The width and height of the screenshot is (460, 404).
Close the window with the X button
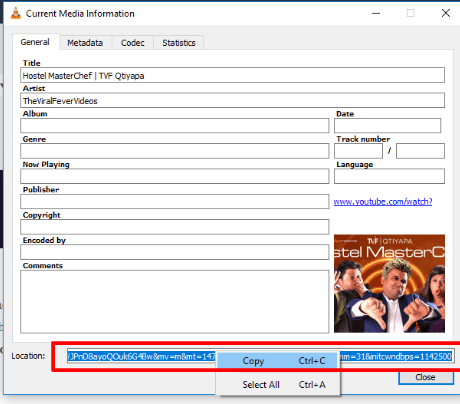click(446, 13)
